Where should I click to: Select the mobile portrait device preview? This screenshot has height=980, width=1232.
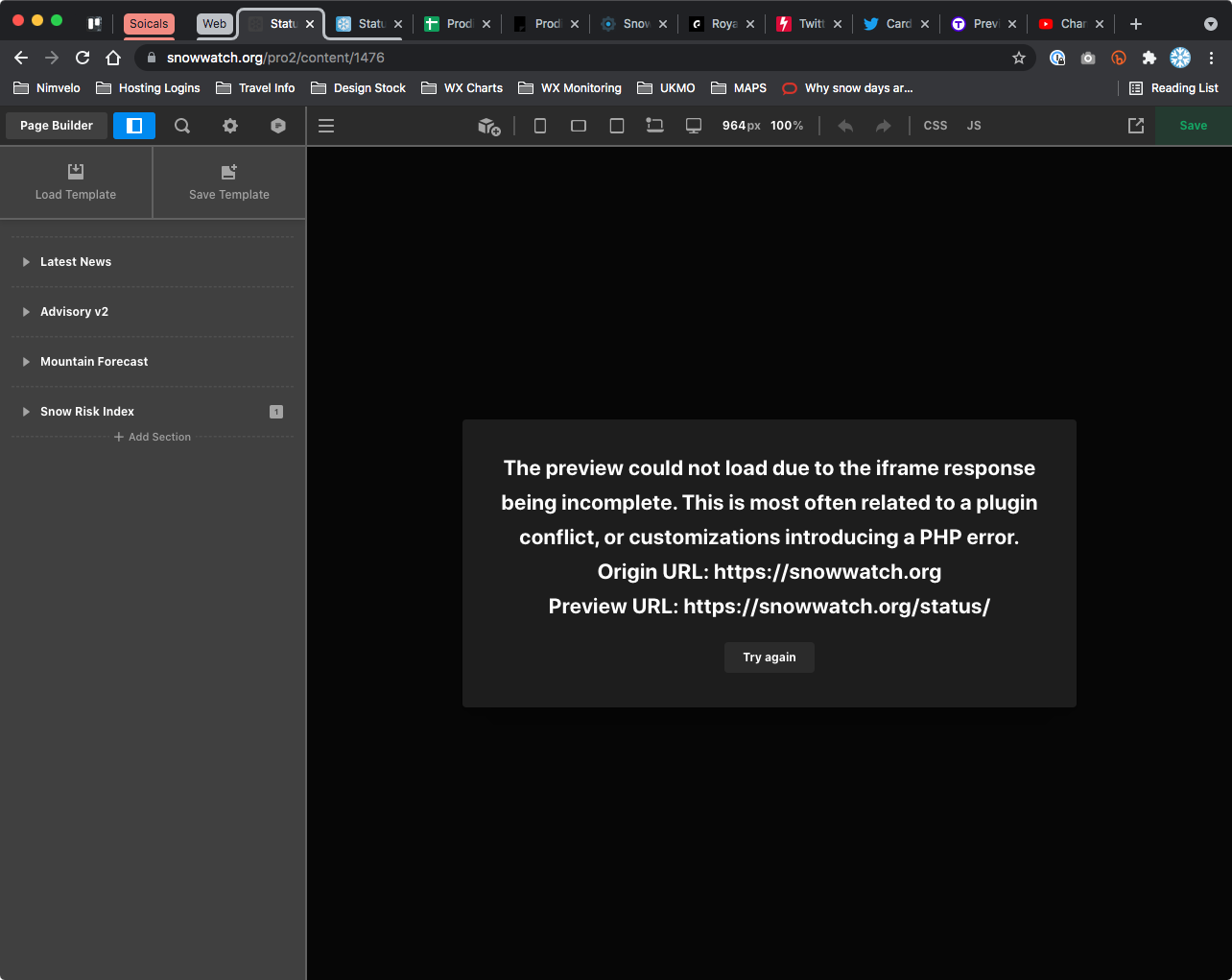point(540,126)
